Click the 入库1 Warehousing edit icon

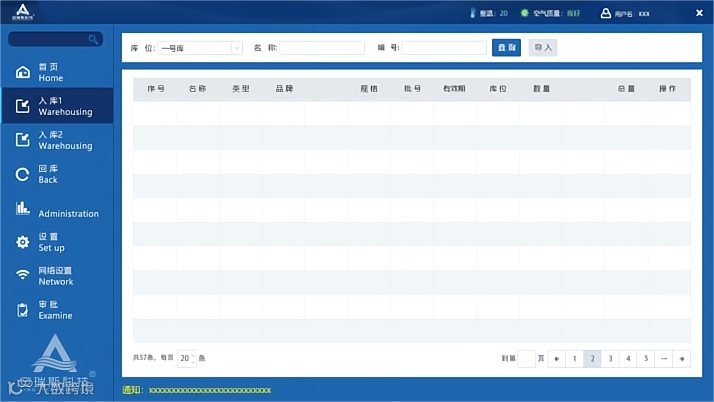pos(22,106)
